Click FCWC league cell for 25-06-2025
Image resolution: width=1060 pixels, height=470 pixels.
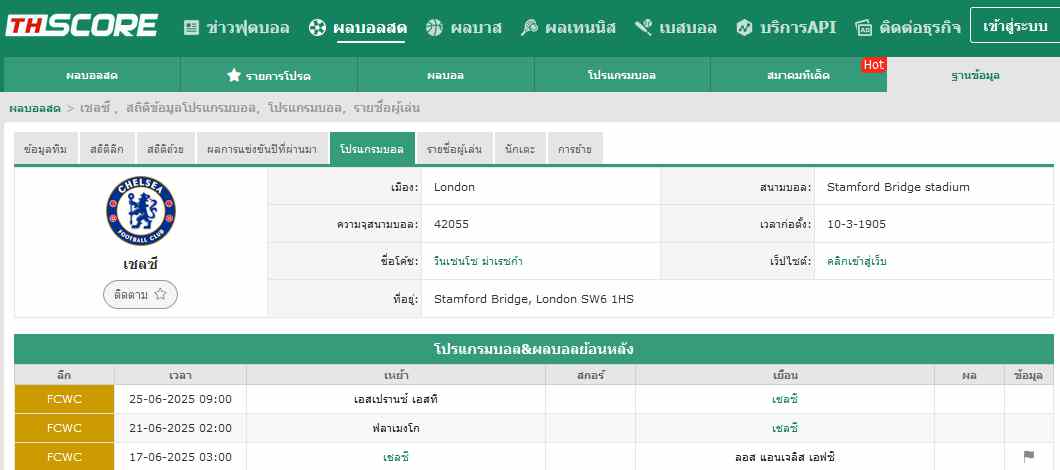pos(64,399)
